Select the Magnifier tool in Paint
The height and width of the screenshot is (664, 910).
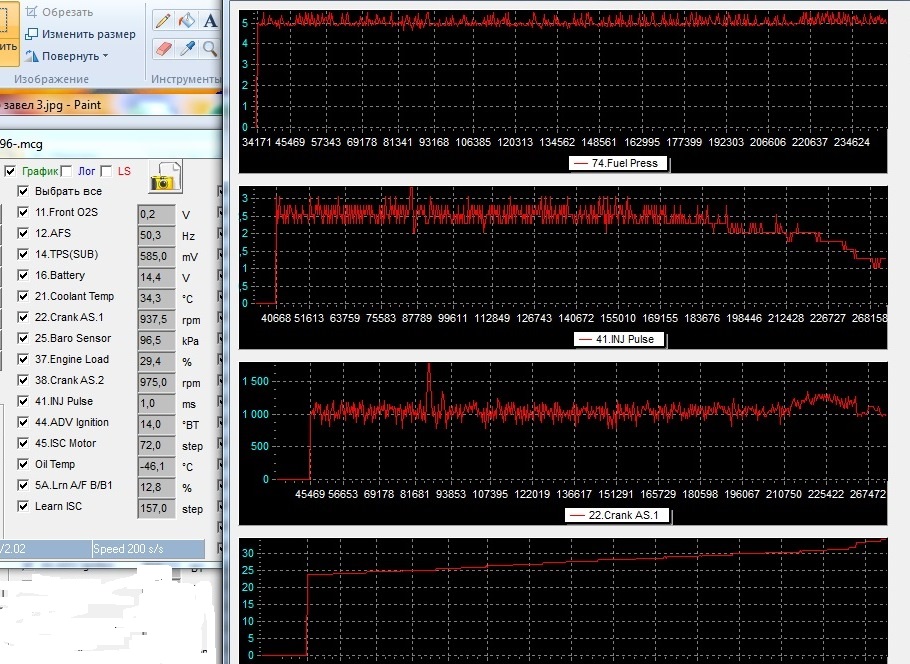click(210, 48)
